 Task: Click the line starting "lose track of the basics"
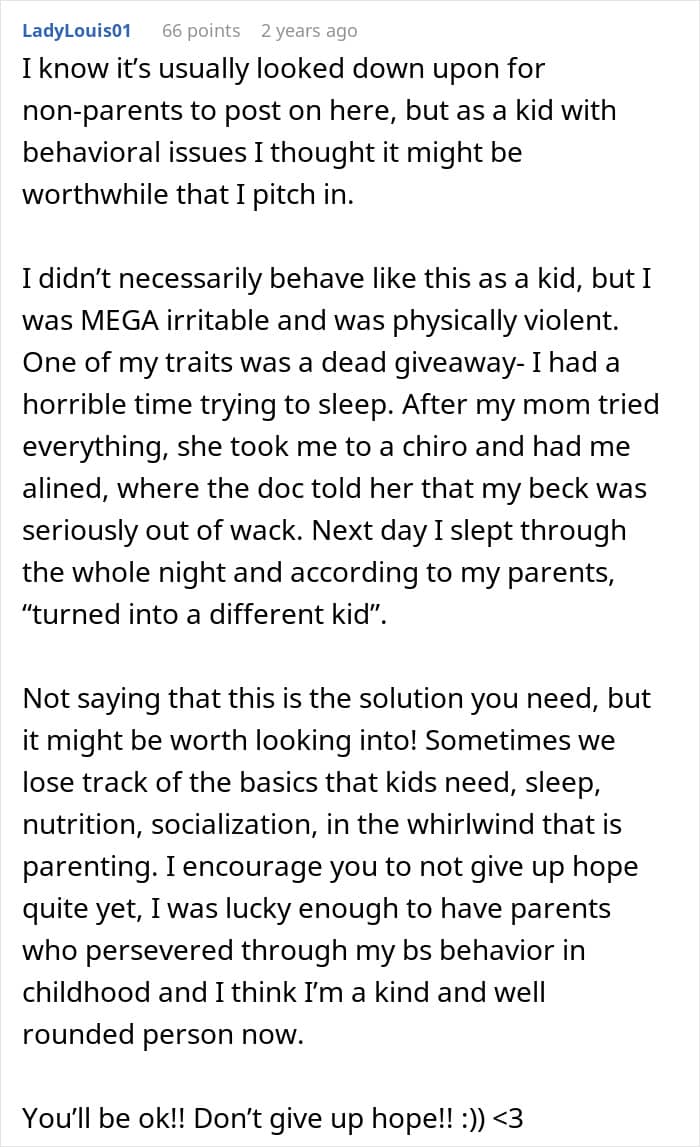pyautogui.click(x=312, y=783)
